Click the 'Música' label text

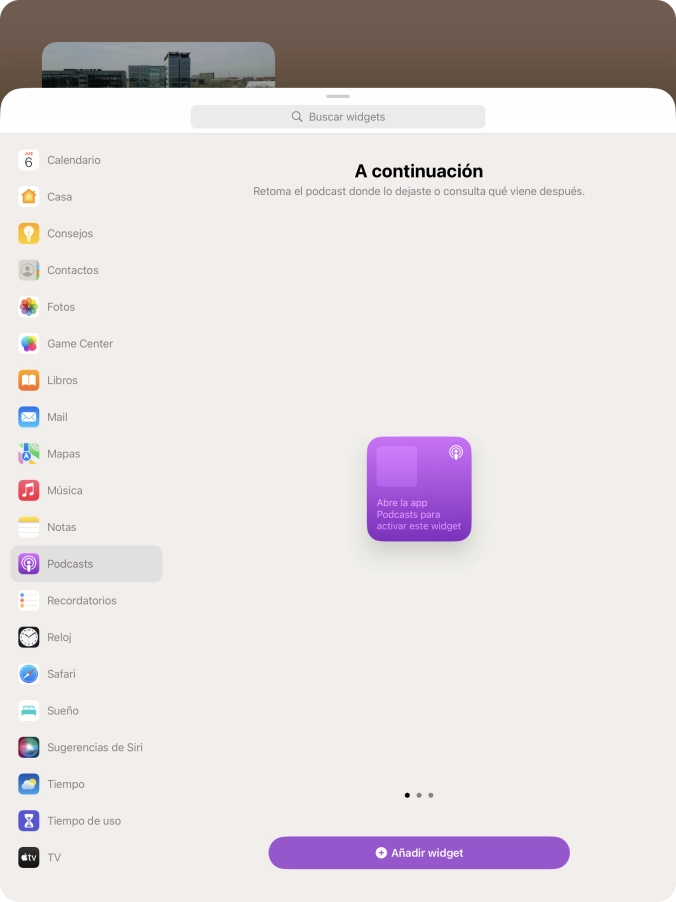pos(65,491)
